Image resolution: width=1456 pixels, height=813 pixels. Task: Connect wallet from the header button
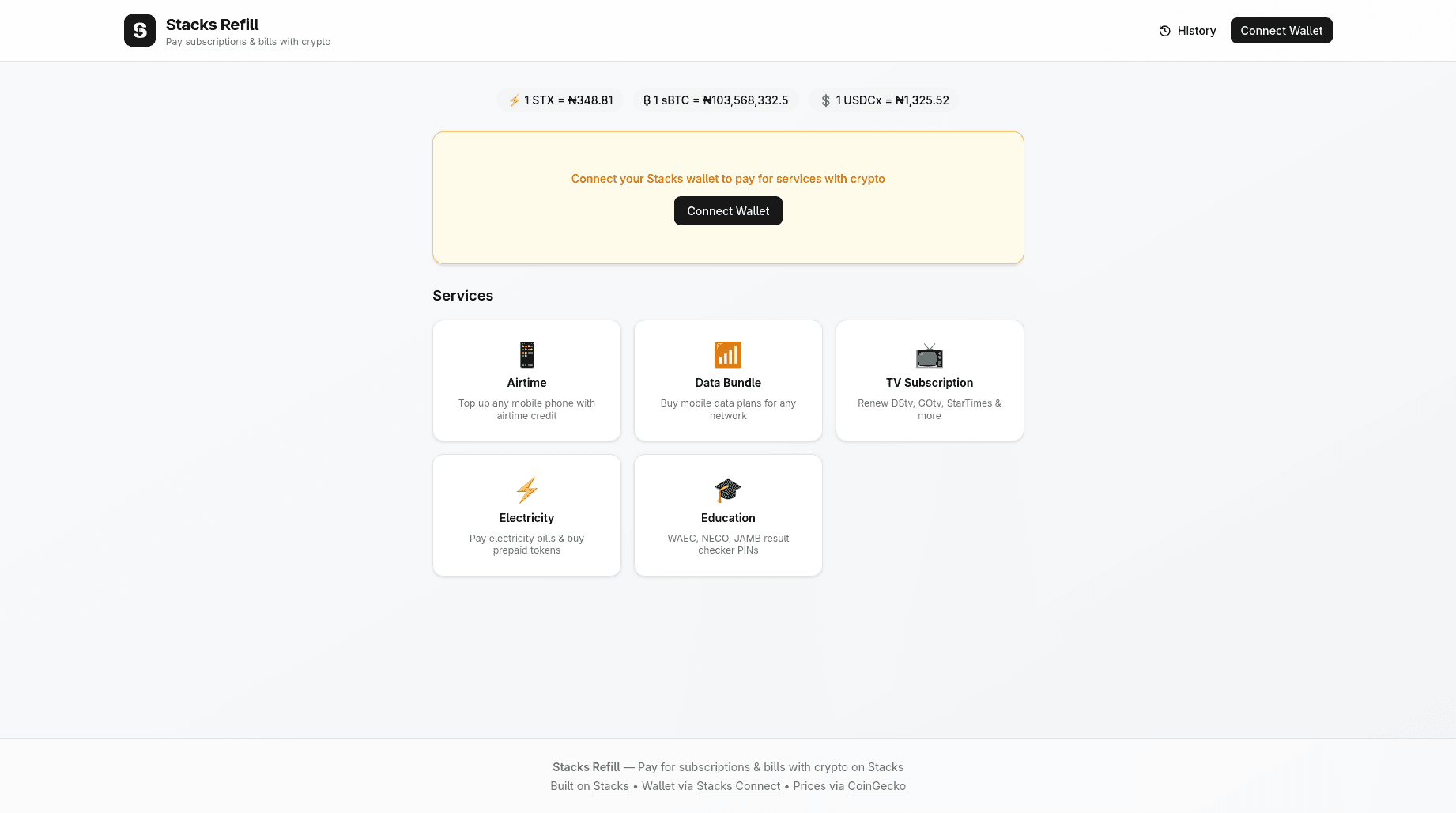1281,31
